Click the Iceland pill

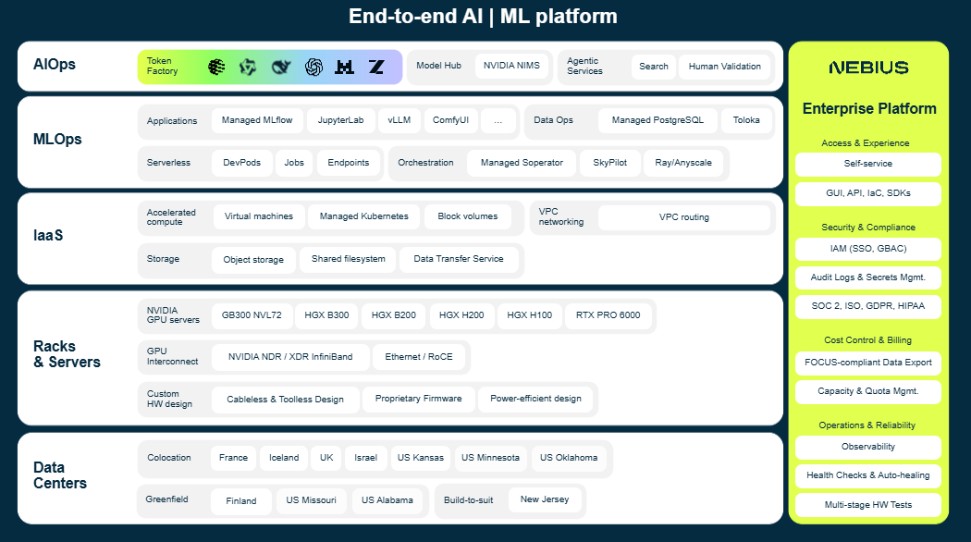284,458
